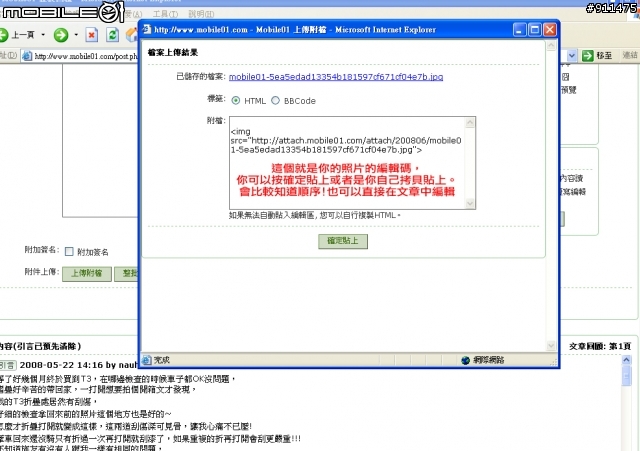Click the 完成 status bar text

[162, 360]
